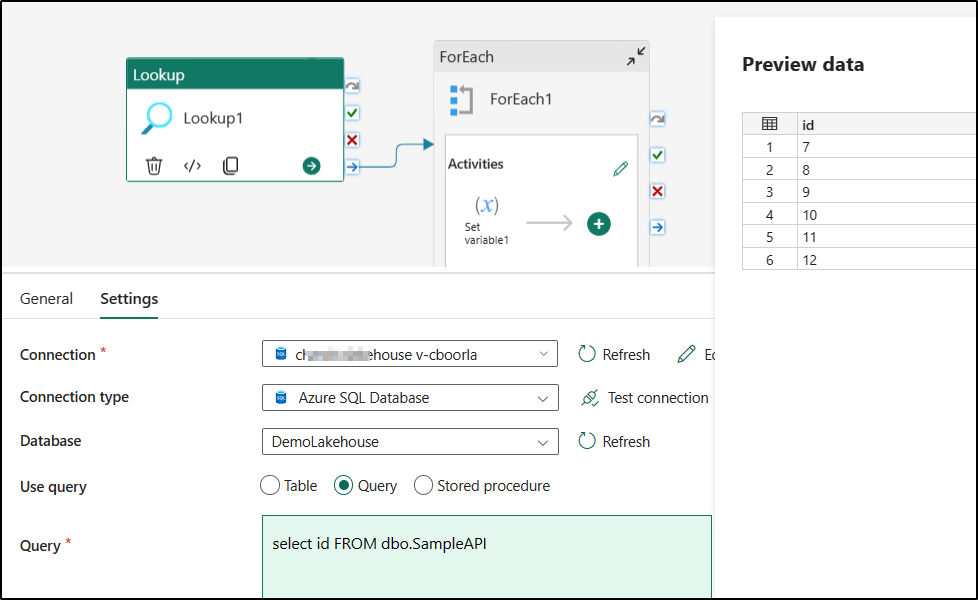The height and width of the screenshot is (600, 978).
Task: Open Database dropdown DemoLakehouse
Action: coord(410,442)
